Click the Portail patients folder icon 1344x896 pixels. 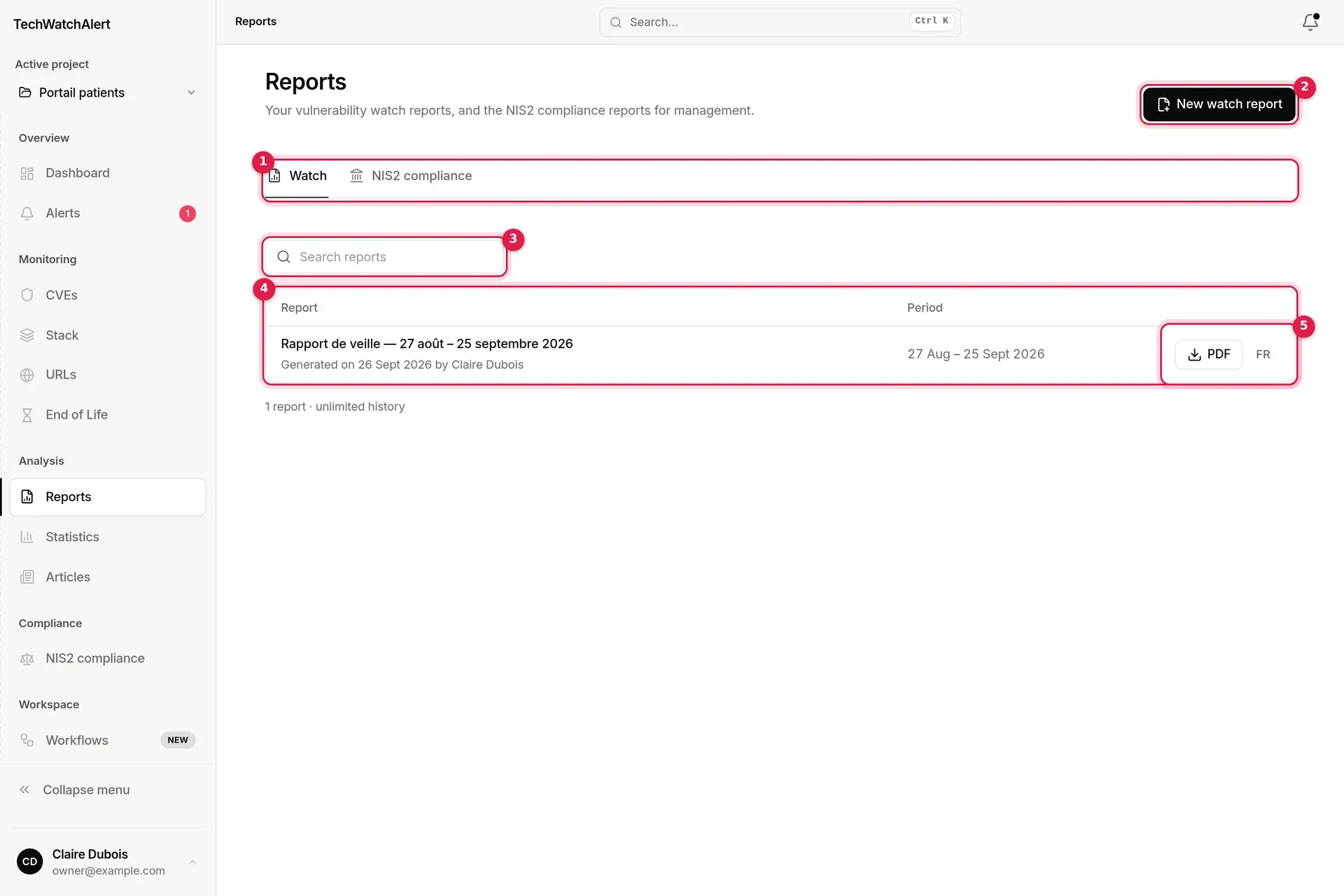[25, 92]
